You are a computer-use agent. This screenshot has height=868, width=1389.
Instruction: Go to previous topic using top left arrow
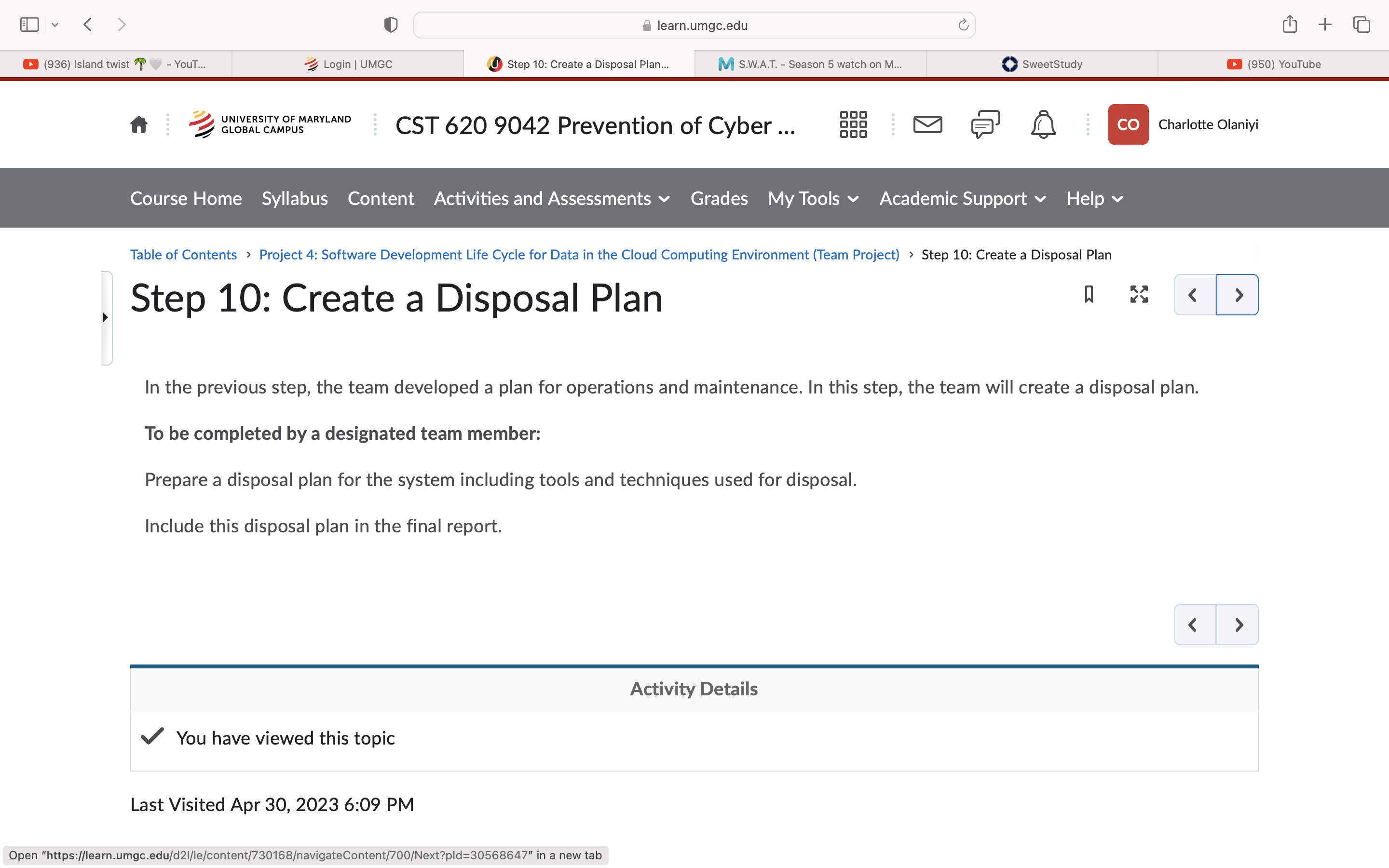pos(1195,295)
